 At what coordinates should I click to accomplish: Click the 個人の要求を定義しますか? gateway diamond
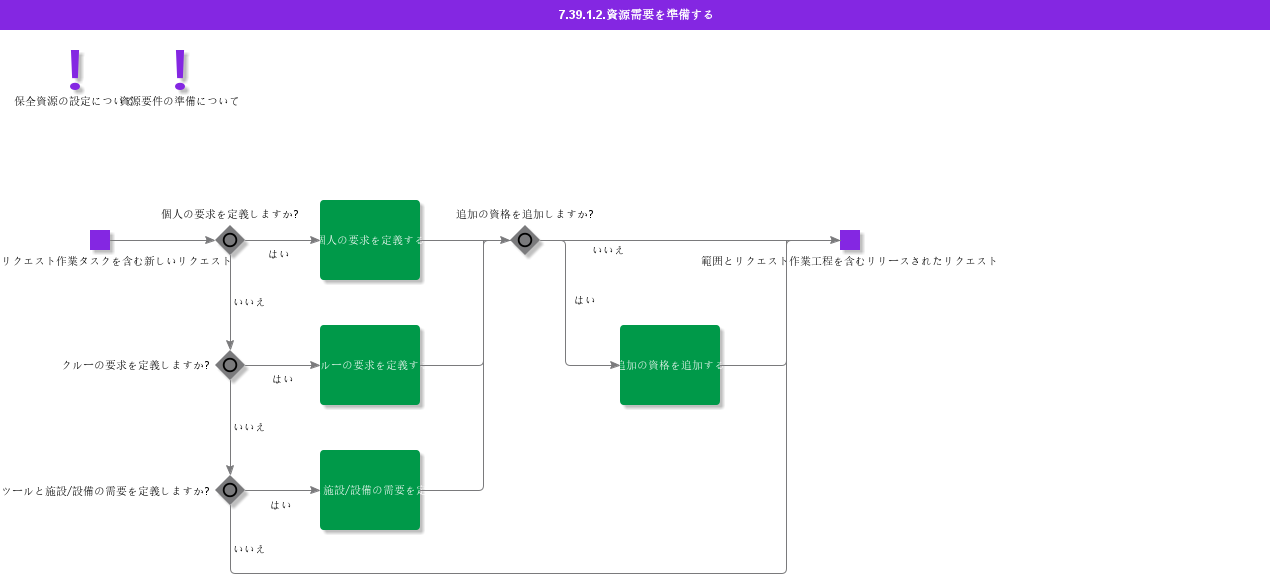click(230, 240)
